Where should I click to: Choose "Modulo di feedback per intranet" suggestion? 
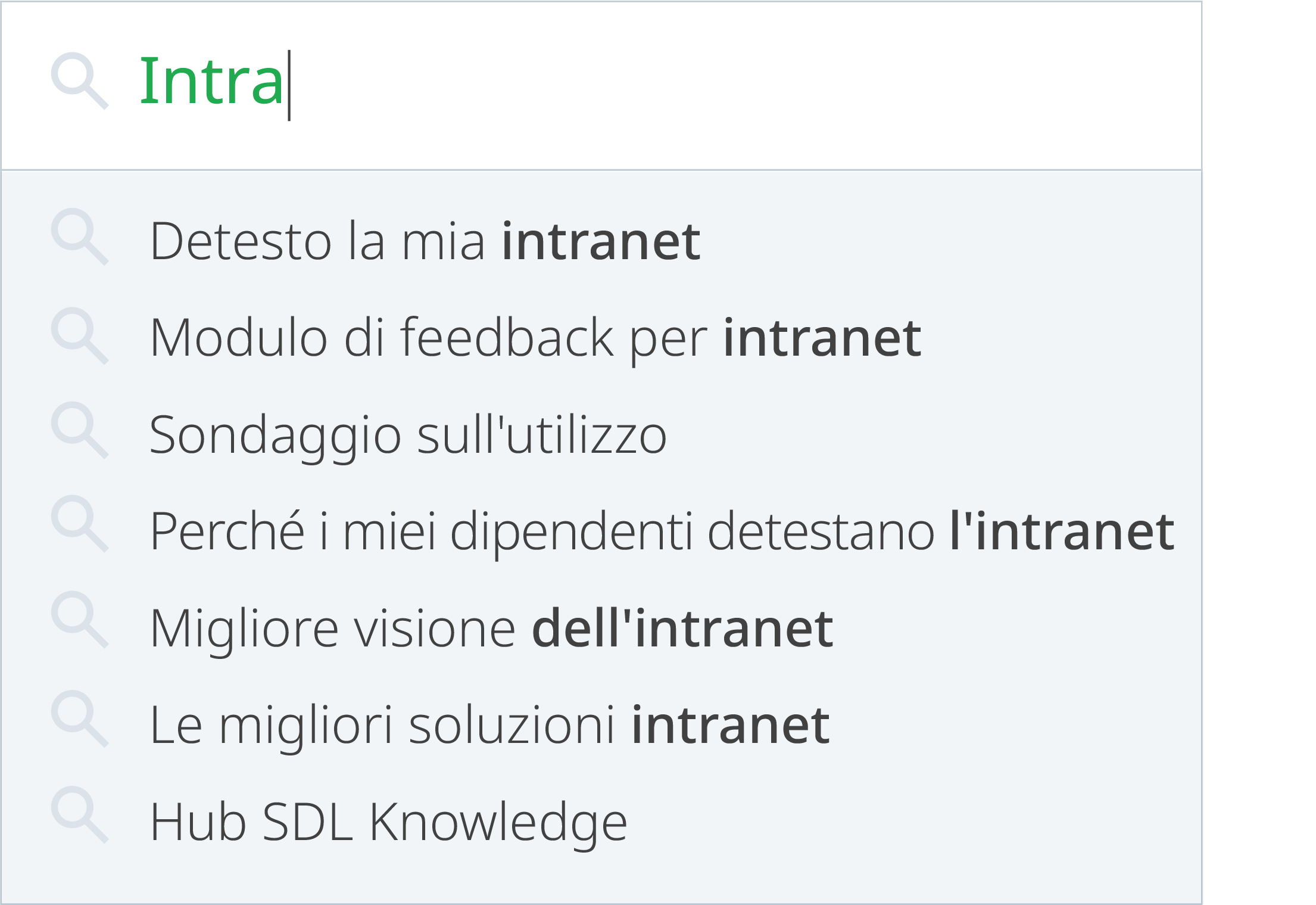click(535, 338)
